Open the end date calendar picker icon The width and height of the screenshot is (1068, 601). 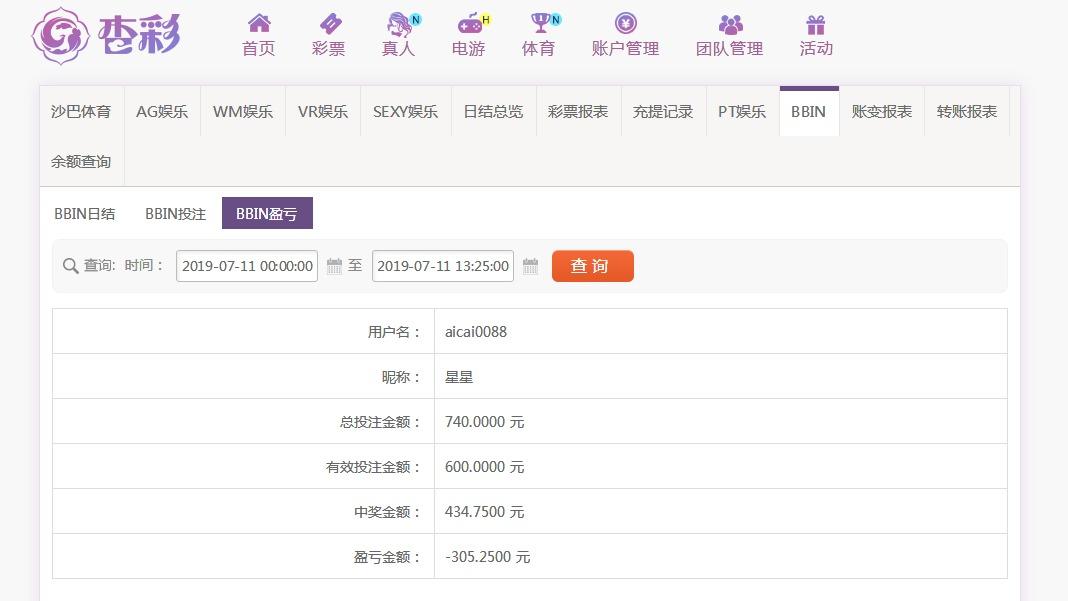(x=531, y=266)
